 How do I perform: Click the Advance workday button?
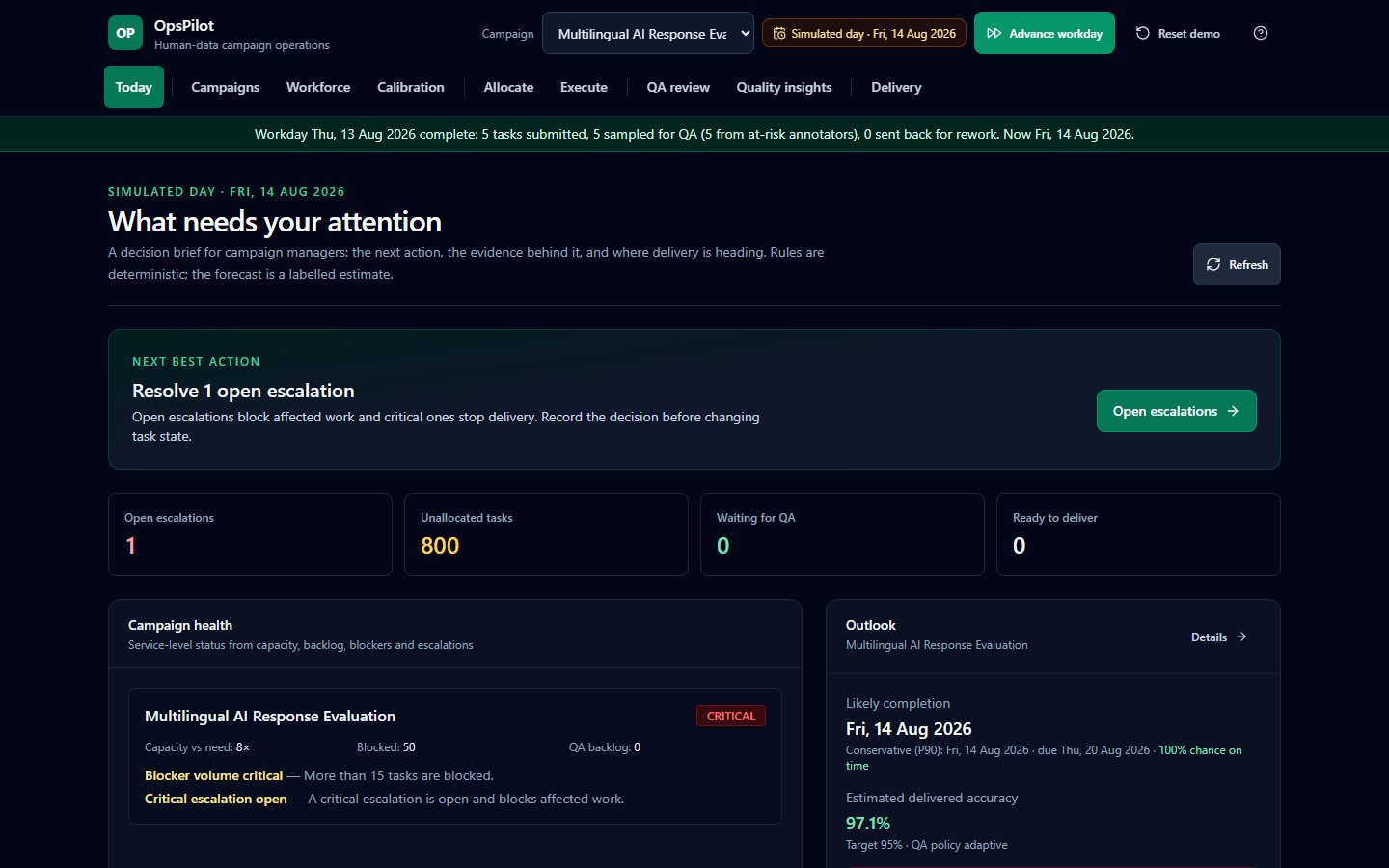point(1045,33)
